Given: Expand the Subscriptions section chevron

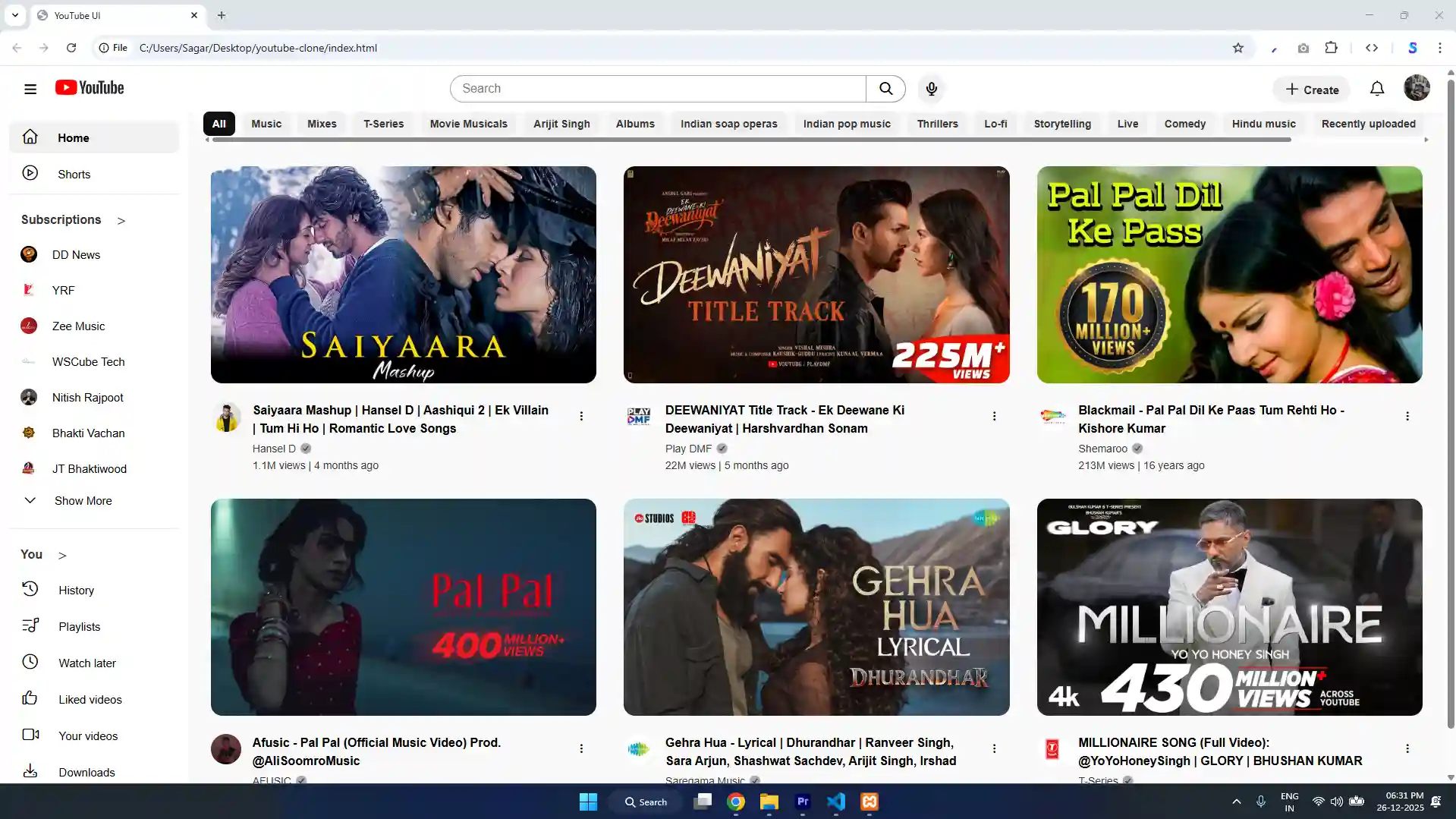Looking at the screenshot, I should 121,221.
